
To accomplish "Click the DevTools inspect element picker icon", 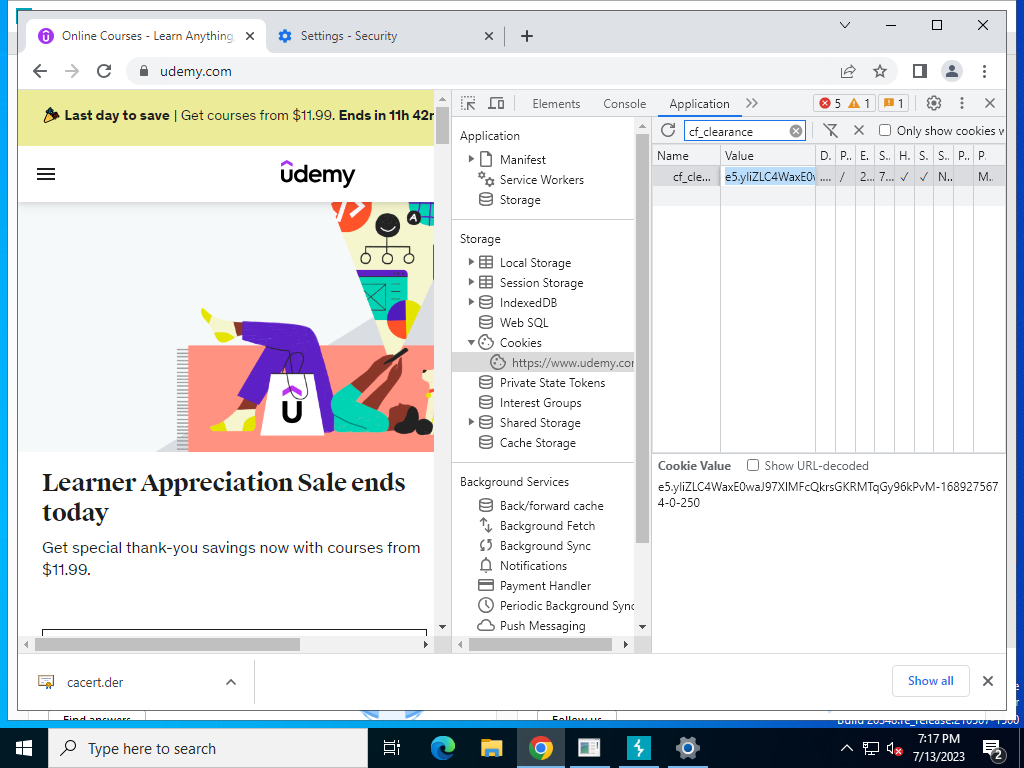I will pos(468,103).
